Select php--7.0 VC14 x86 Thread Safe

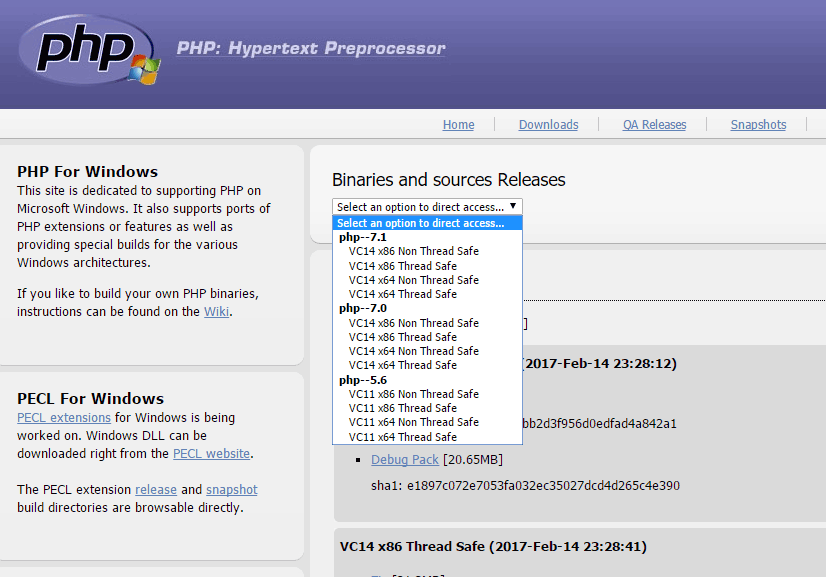[402, 337]
